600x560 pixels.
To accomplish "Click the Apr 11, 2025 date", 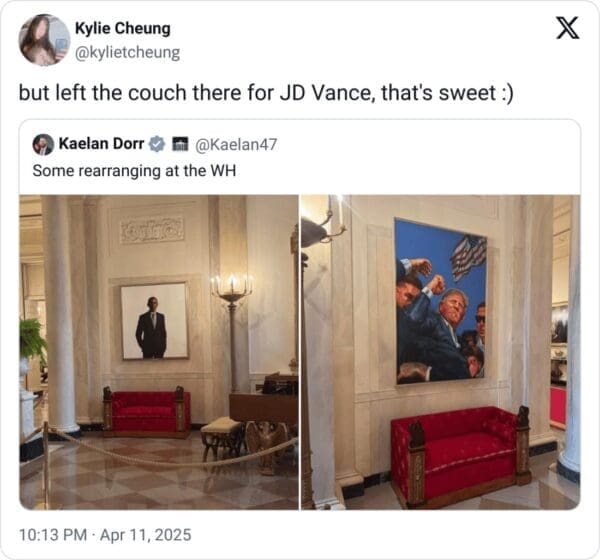I will pos(145,535).
